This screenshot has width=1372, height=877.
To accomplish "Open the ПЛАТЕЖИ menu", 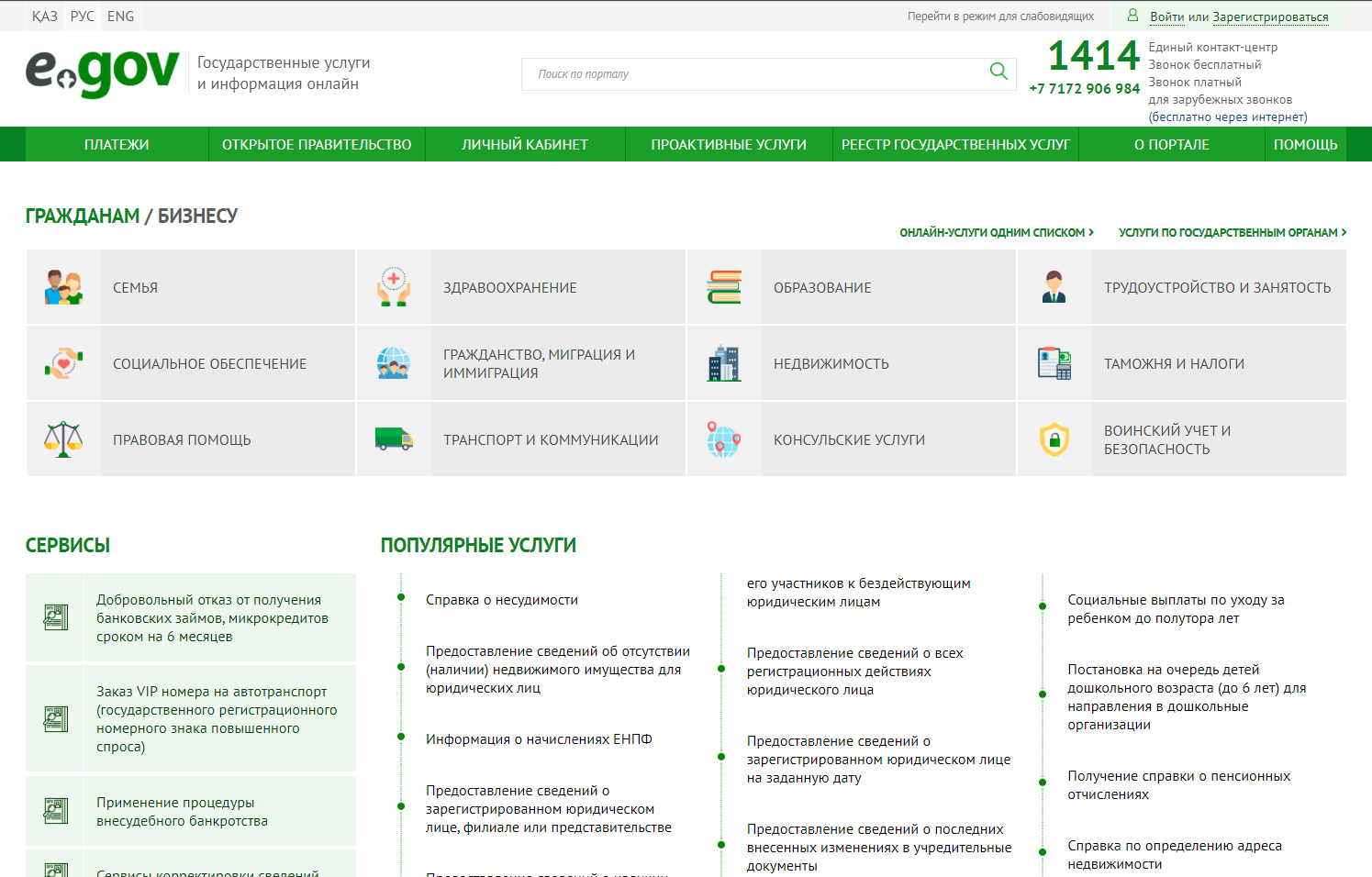I will (x=117, y=145).
